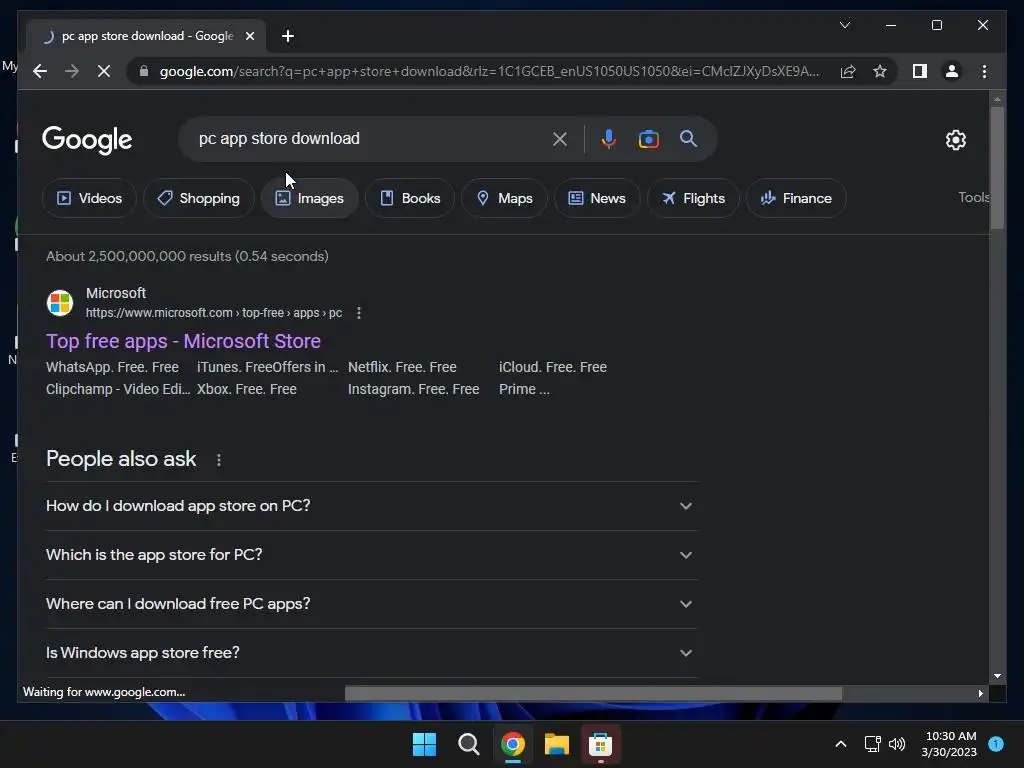The width and height of the screenshot is (1024, 768).
Task: Open a new browser tab
Action: [x=287, y=36]
